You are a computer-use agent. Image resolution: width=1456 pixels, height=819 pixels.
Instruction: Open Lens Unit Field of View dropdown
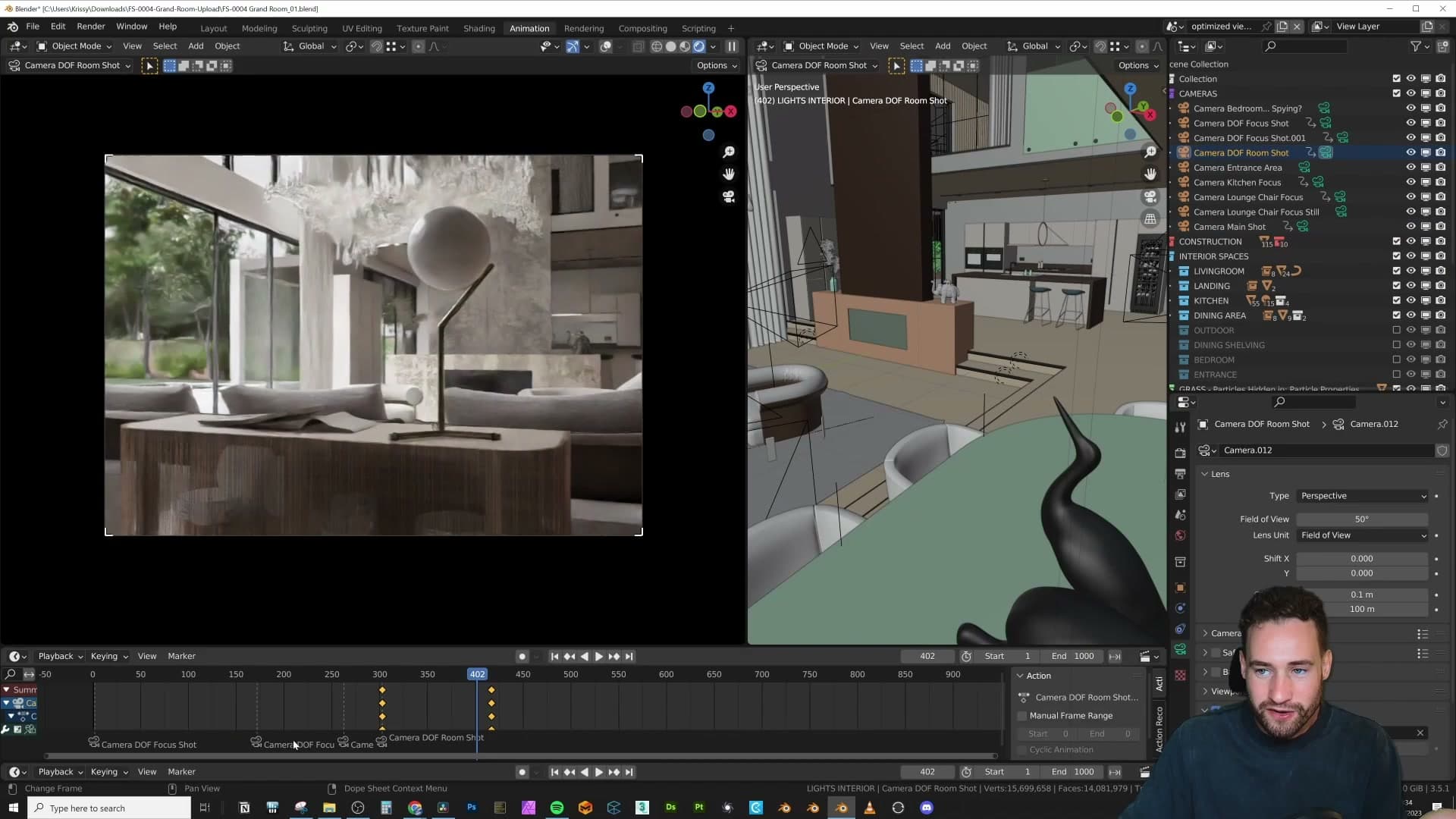click(1362, 535)
